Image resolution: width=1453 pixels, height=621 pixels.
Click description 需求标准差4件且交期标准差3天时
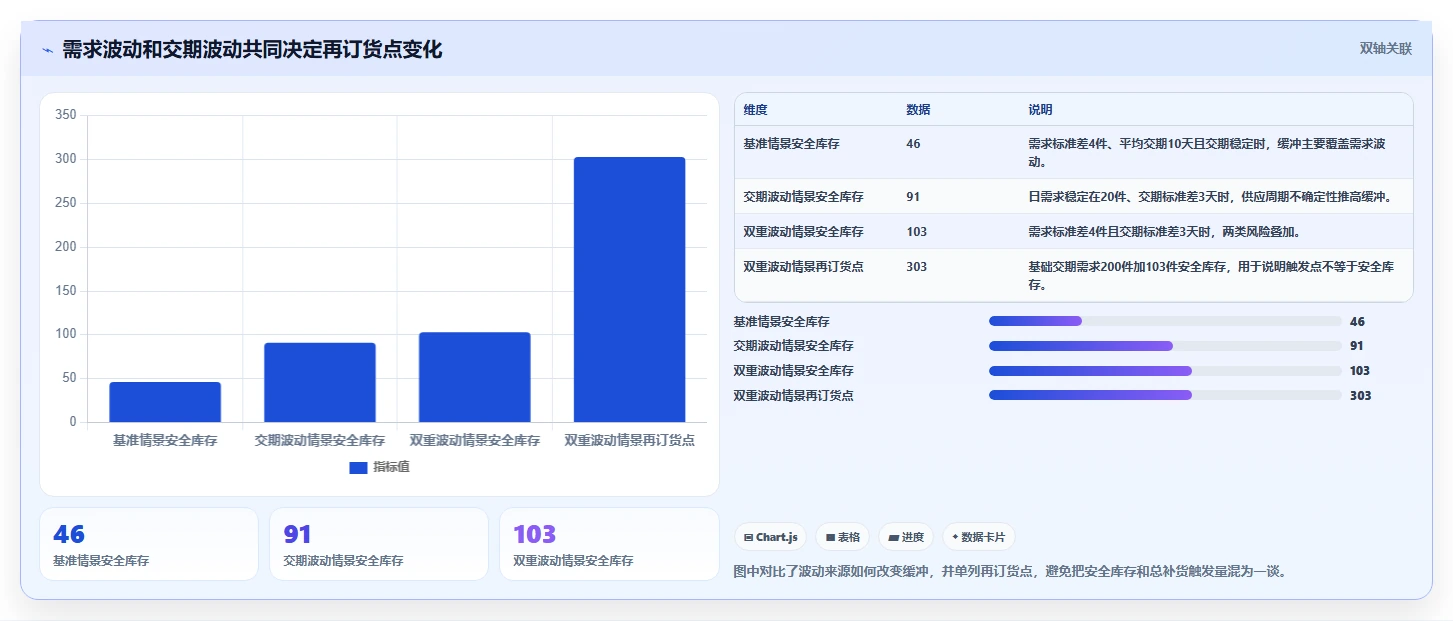[1164, 232]
